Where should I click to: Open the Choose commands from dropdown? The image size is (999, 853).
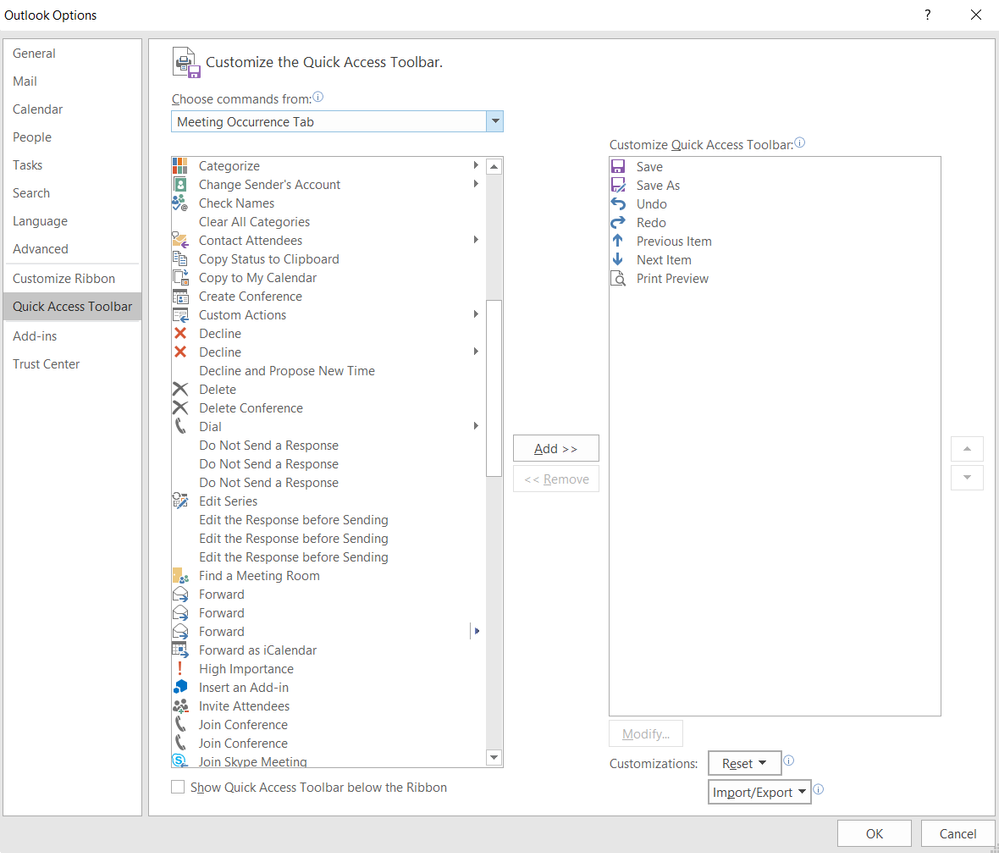494,121
